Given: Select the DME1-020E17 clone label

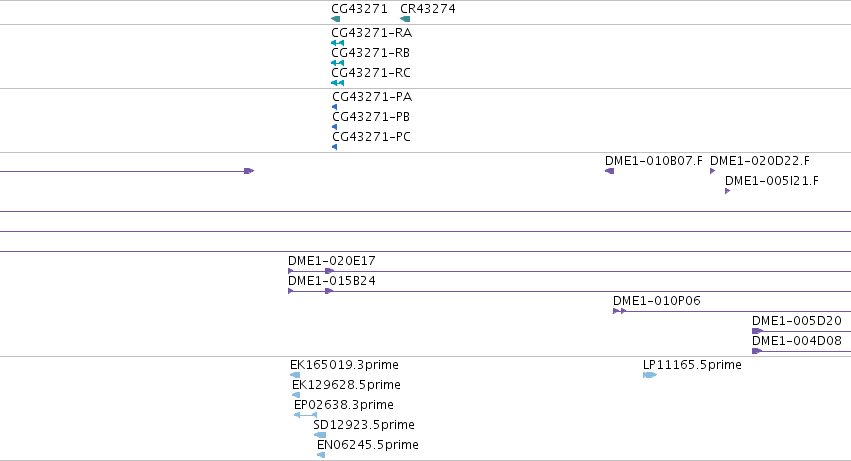Looking at the screenshot, I should pos(332,261).
